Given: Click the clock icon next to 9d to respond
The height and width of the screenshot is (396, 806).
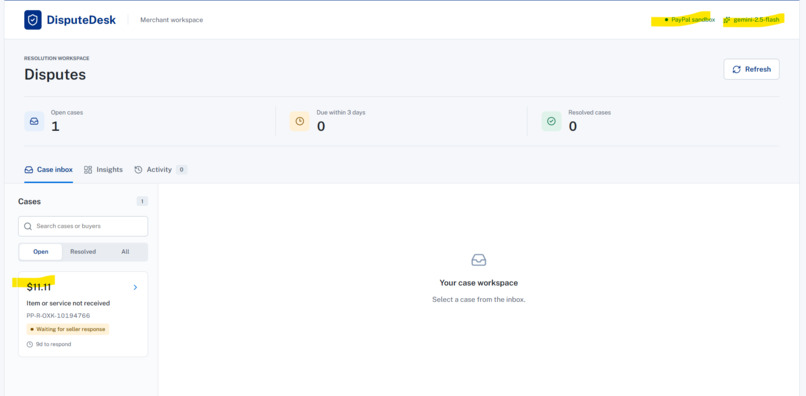Looking at the screenshot, I should point(30,344).
